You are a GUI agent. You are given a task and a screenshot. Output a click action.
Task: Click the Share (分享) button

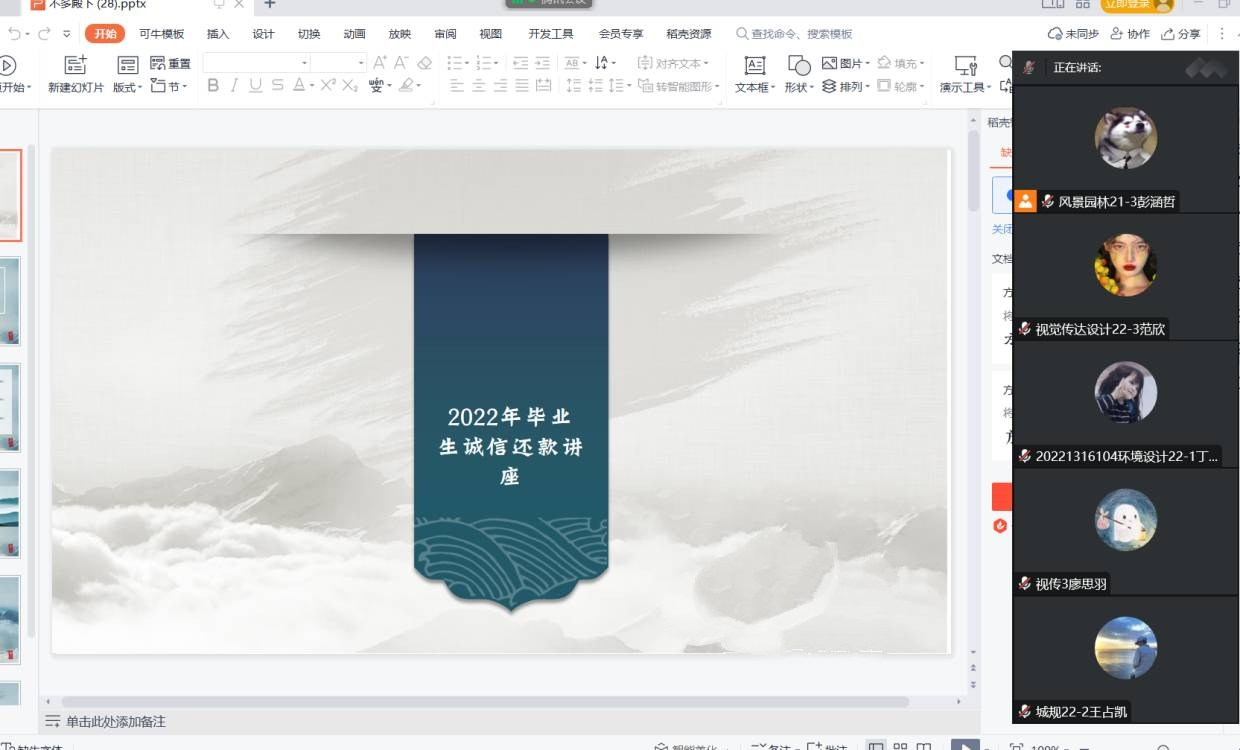1181,34
